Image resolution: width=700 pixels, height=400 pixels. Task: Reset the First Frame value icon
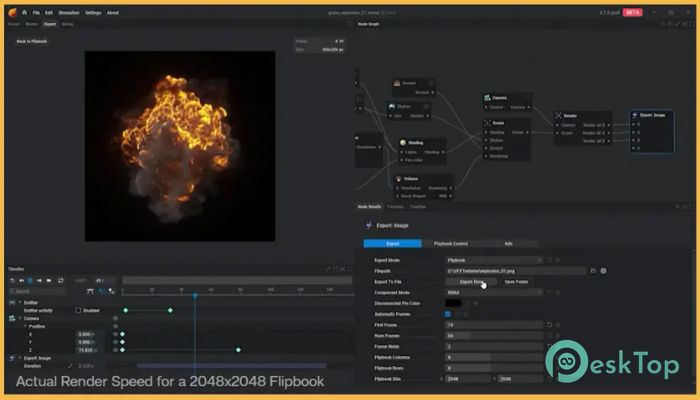coord(550,325)
